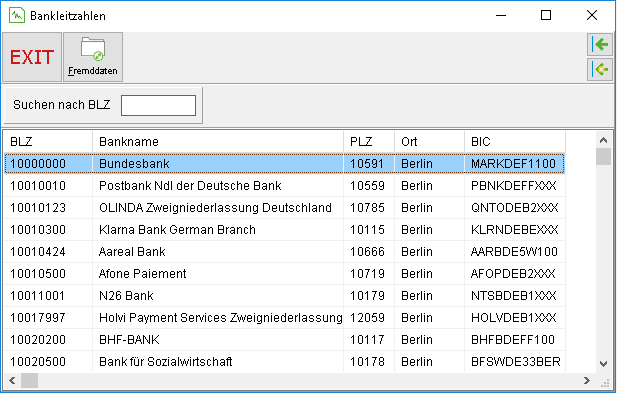
Task: Close the Bankleitzahlen window
Action: 591,16
